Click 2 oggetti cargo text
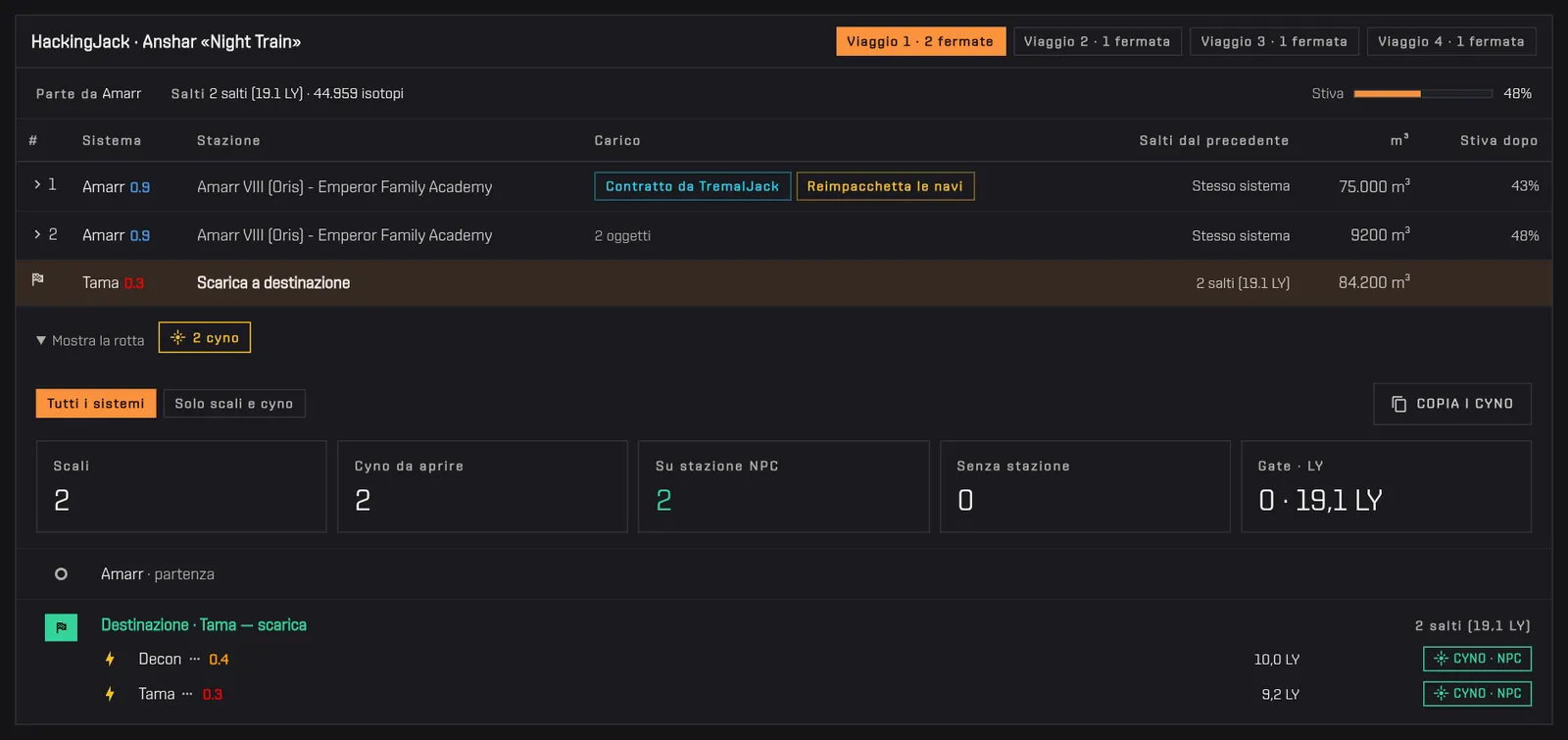 point(622,236)
